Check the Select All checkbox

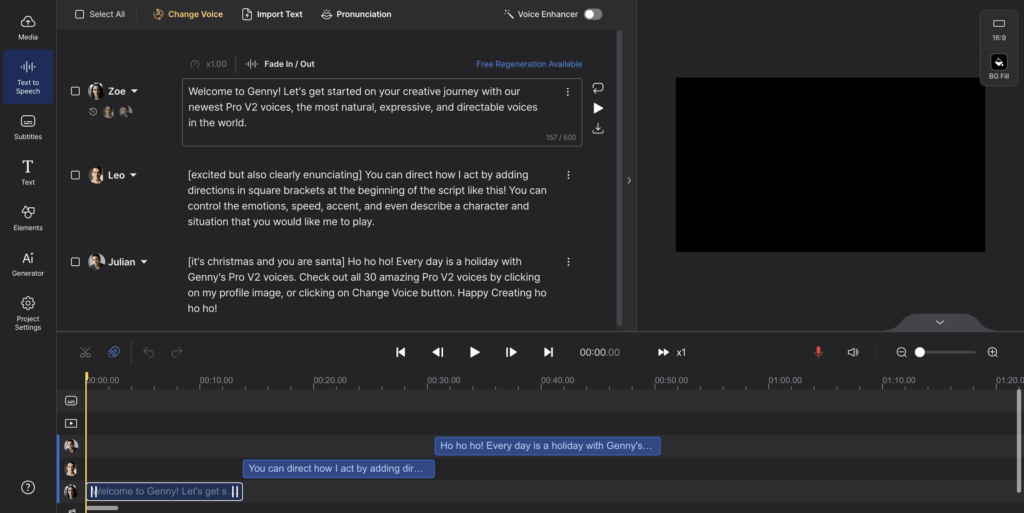pyautogui.click(x=80, y=14)
